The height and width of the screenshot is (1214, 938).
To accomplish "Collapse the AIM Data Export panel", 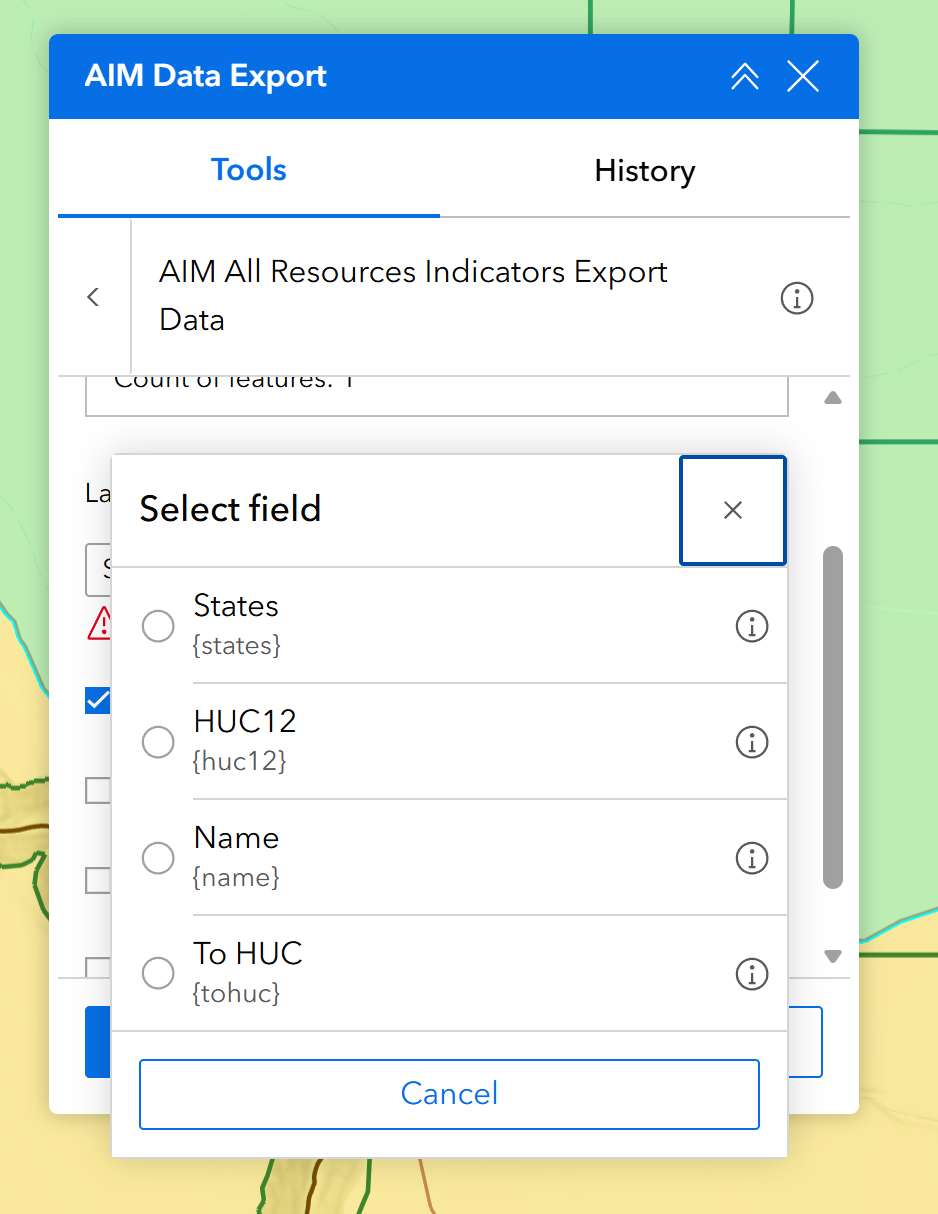I will [x=745, y=77].
